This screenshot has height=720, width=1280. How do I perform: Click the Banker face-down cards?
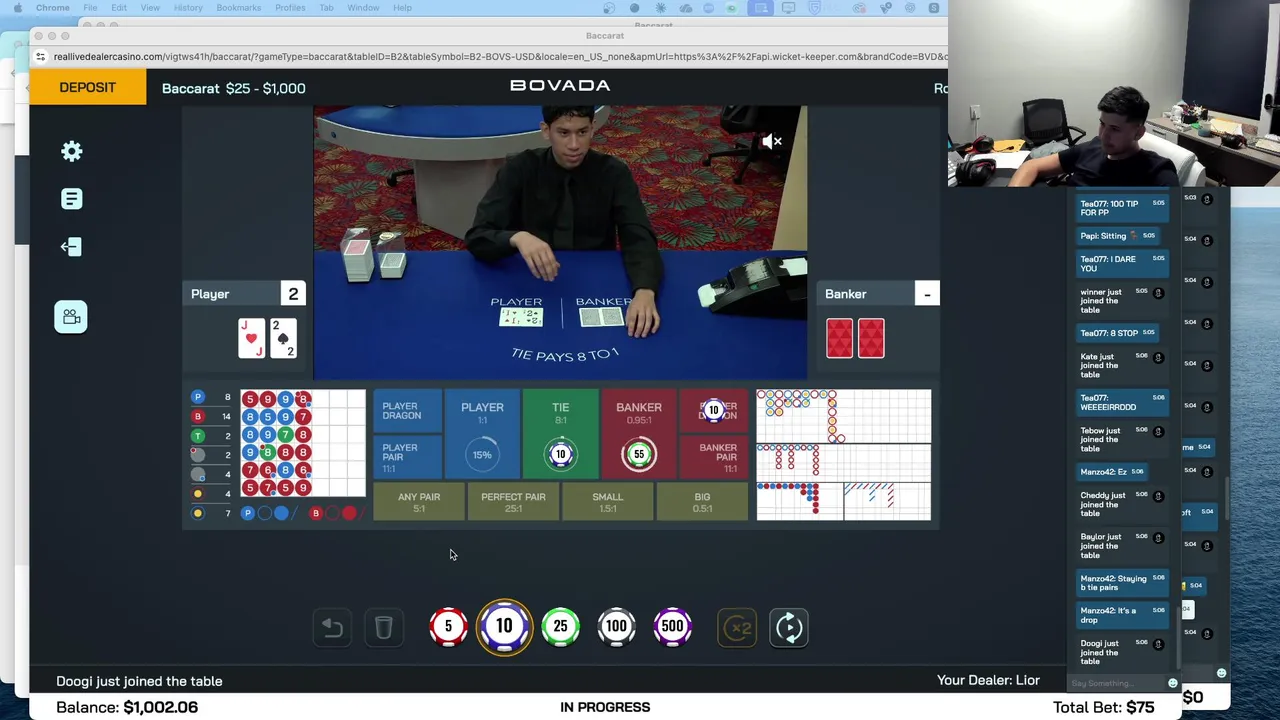855,338
